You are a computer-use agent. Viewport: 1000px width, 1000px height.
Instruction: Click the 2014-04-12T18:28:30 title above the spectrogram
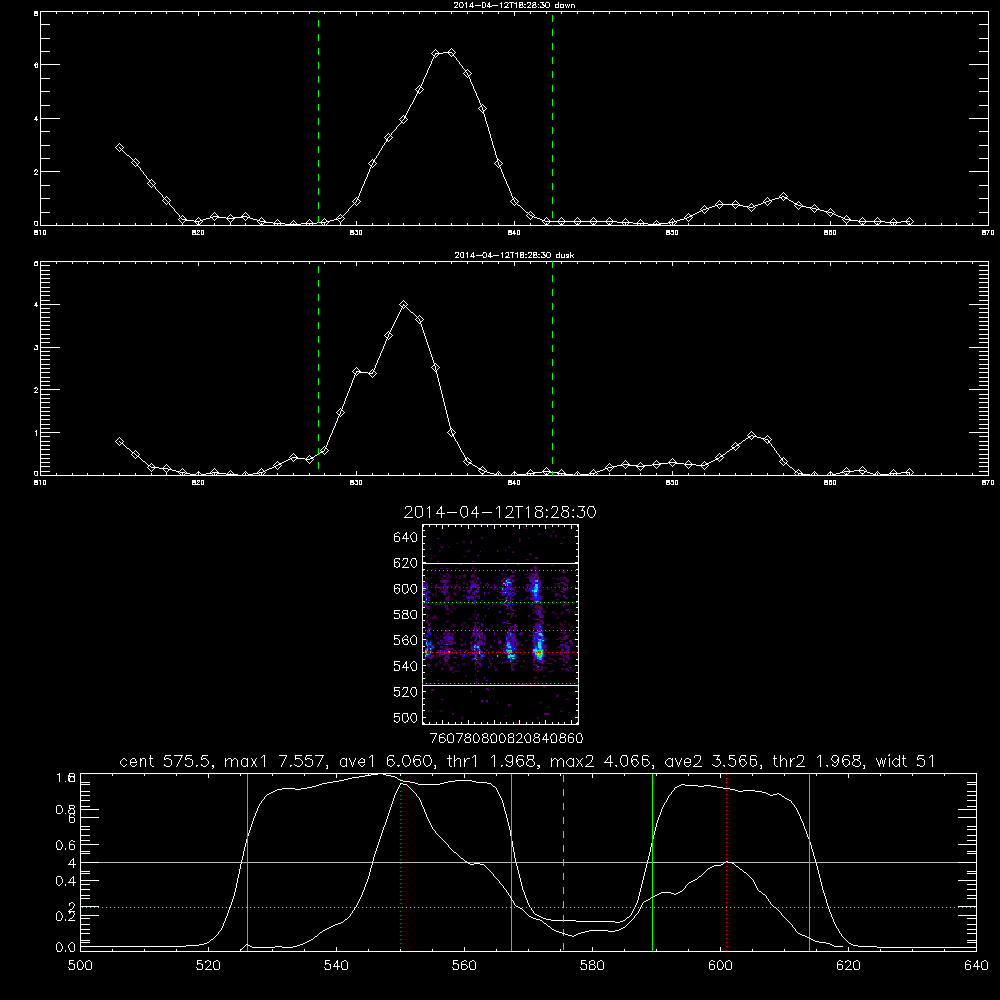(x=500, y=512)
